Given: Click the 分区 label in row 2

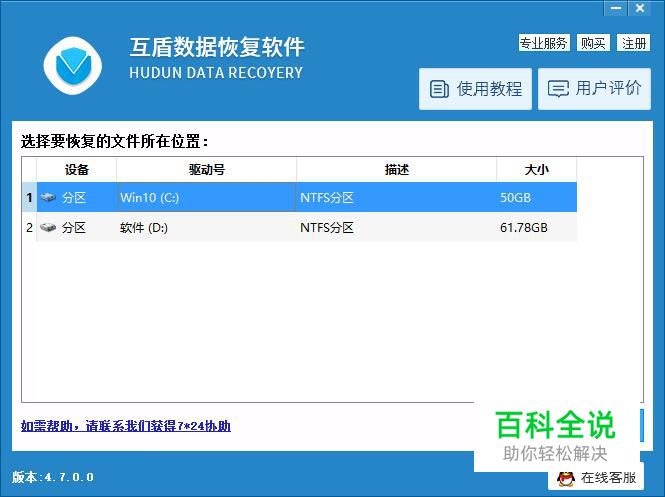Looking at the screenshot, I should click(x=74, y=227).
